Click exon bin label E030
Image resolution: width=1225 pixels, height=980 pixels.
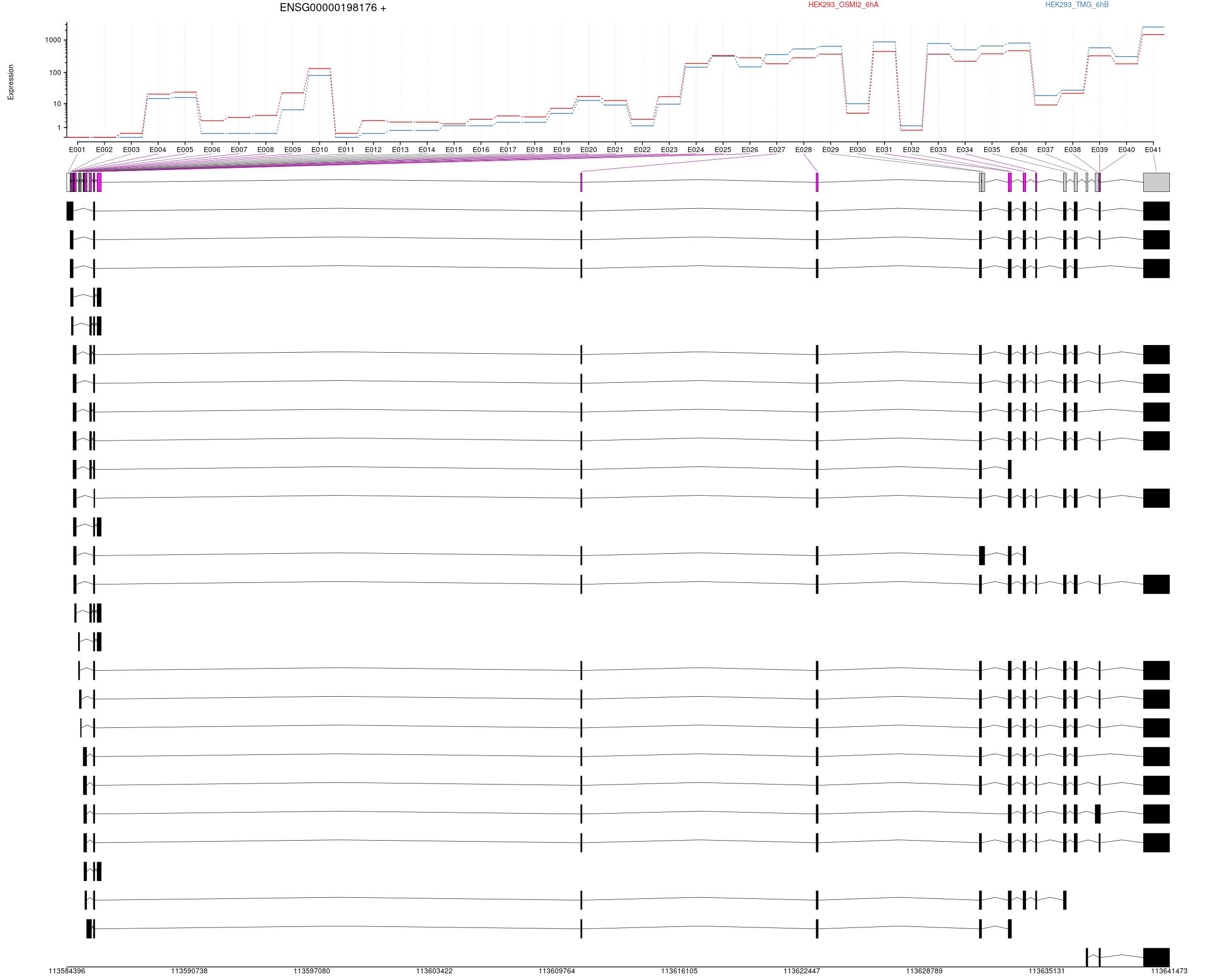857,150
